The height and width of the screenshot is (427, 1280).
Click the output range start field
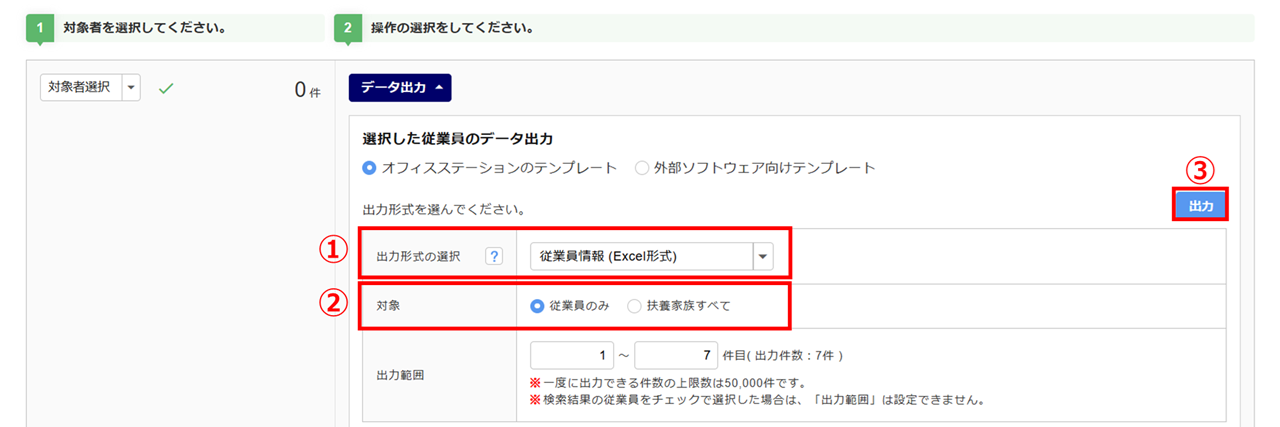(572, 356)
